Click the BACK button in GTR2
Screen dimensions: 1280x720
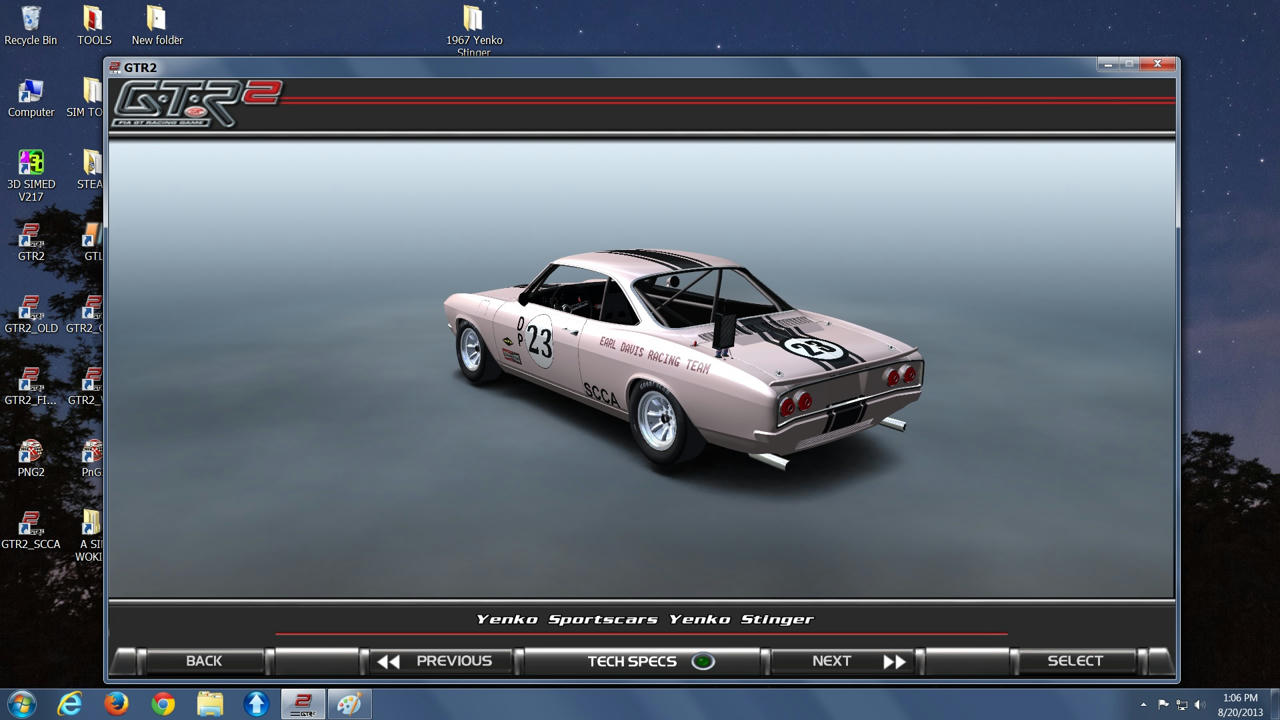[x=204, y=661]
